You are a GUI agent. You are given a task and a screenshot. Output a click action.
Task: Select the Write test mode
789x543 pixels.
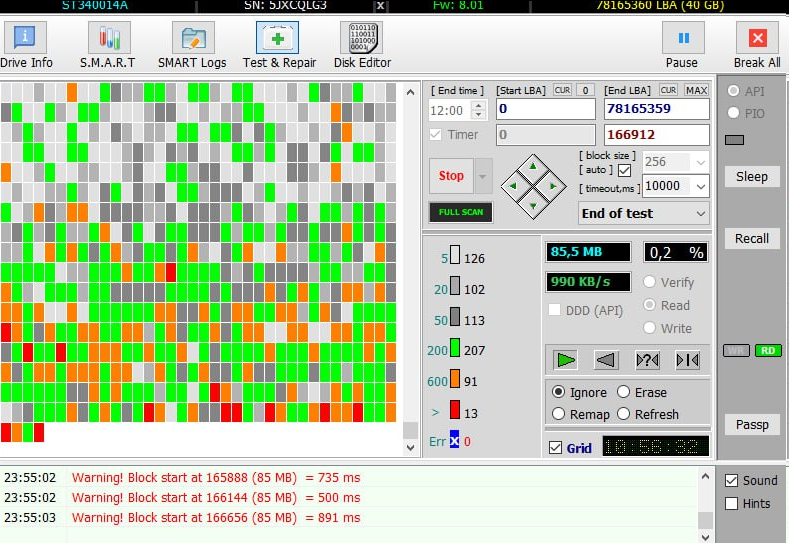649,328
